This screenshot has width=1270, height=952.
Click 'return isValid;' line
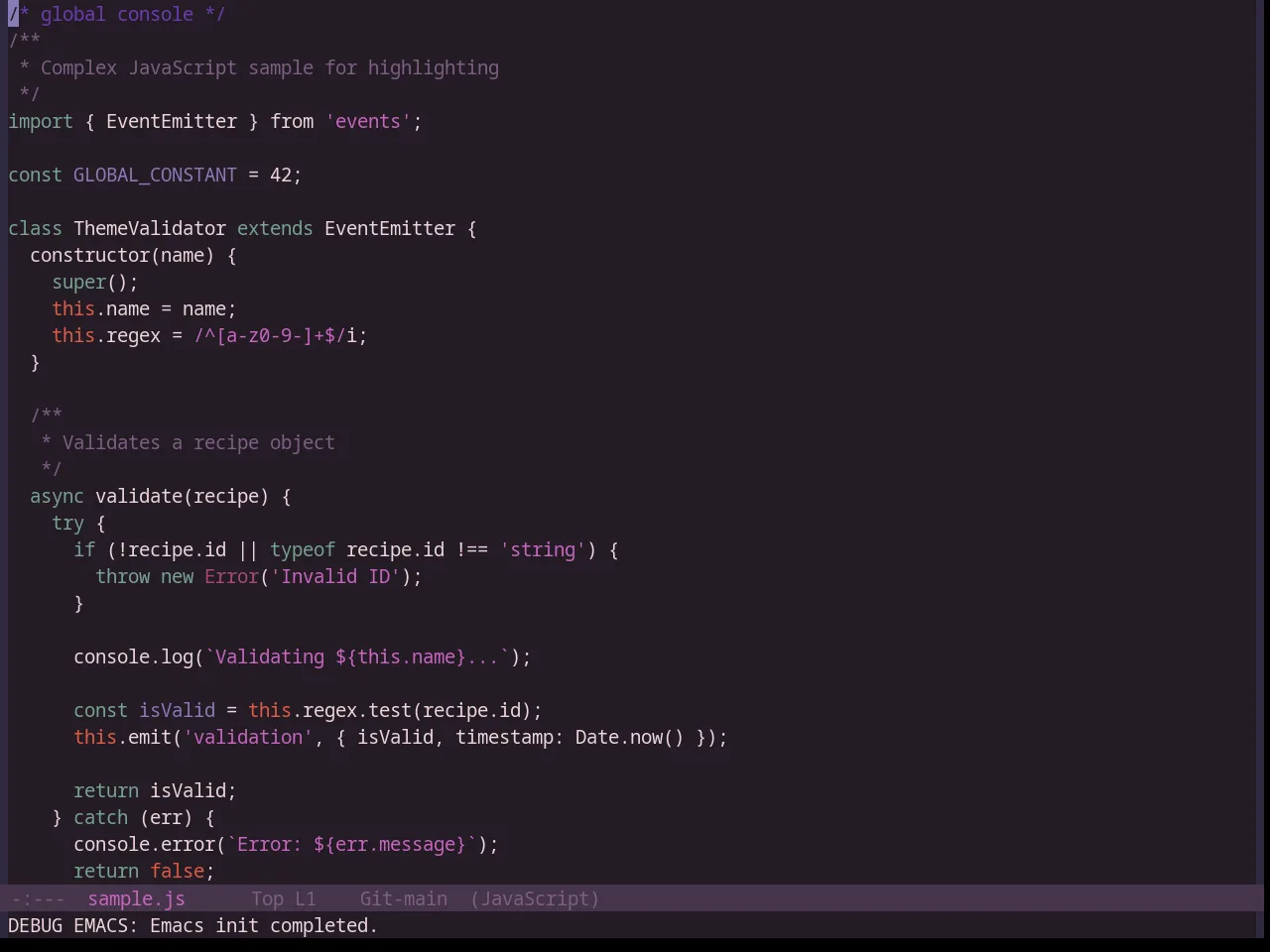point(155,790)
